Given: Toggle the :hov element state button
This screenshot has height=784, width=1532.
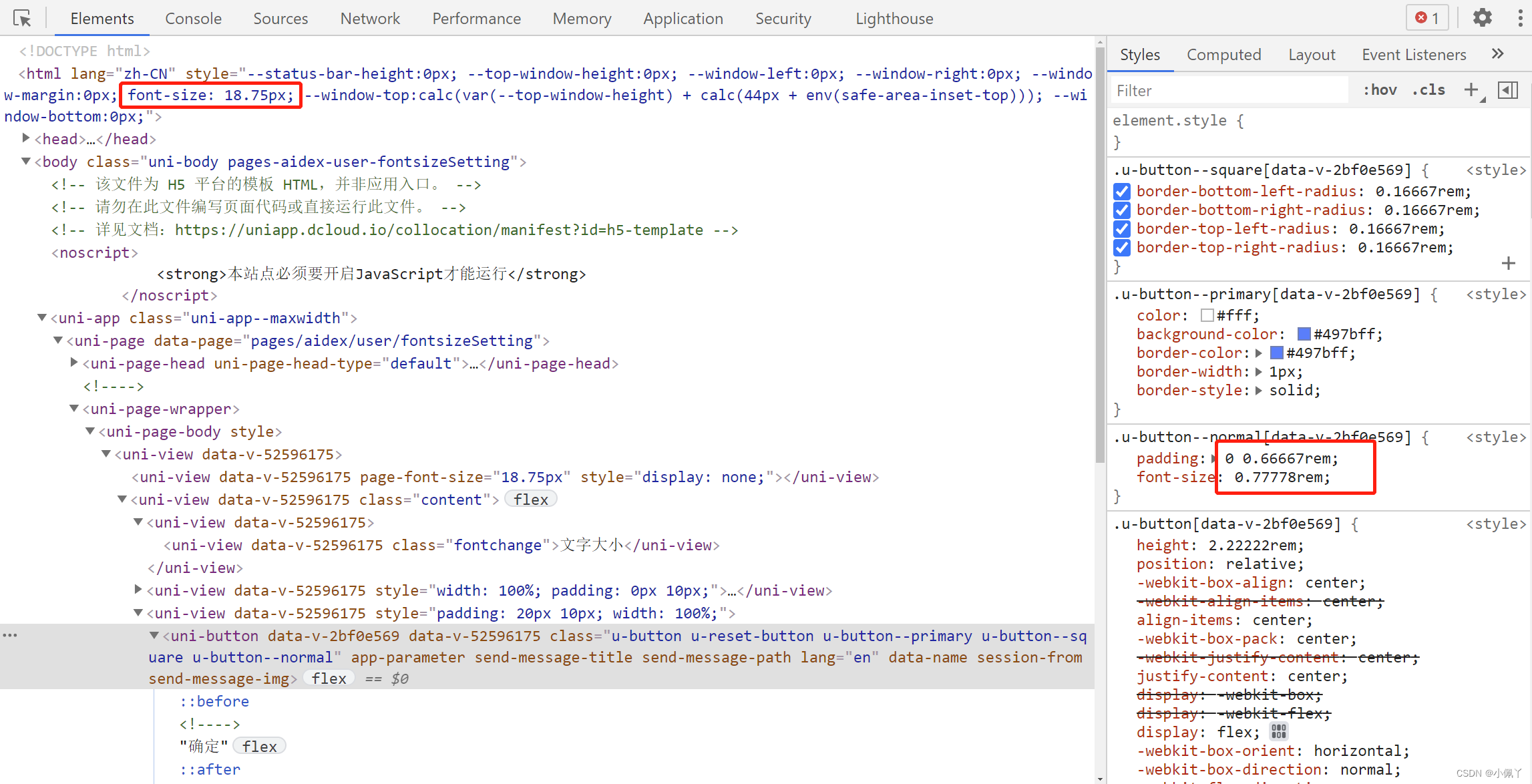Looking at the screenshot, I should coord(1380,90).
